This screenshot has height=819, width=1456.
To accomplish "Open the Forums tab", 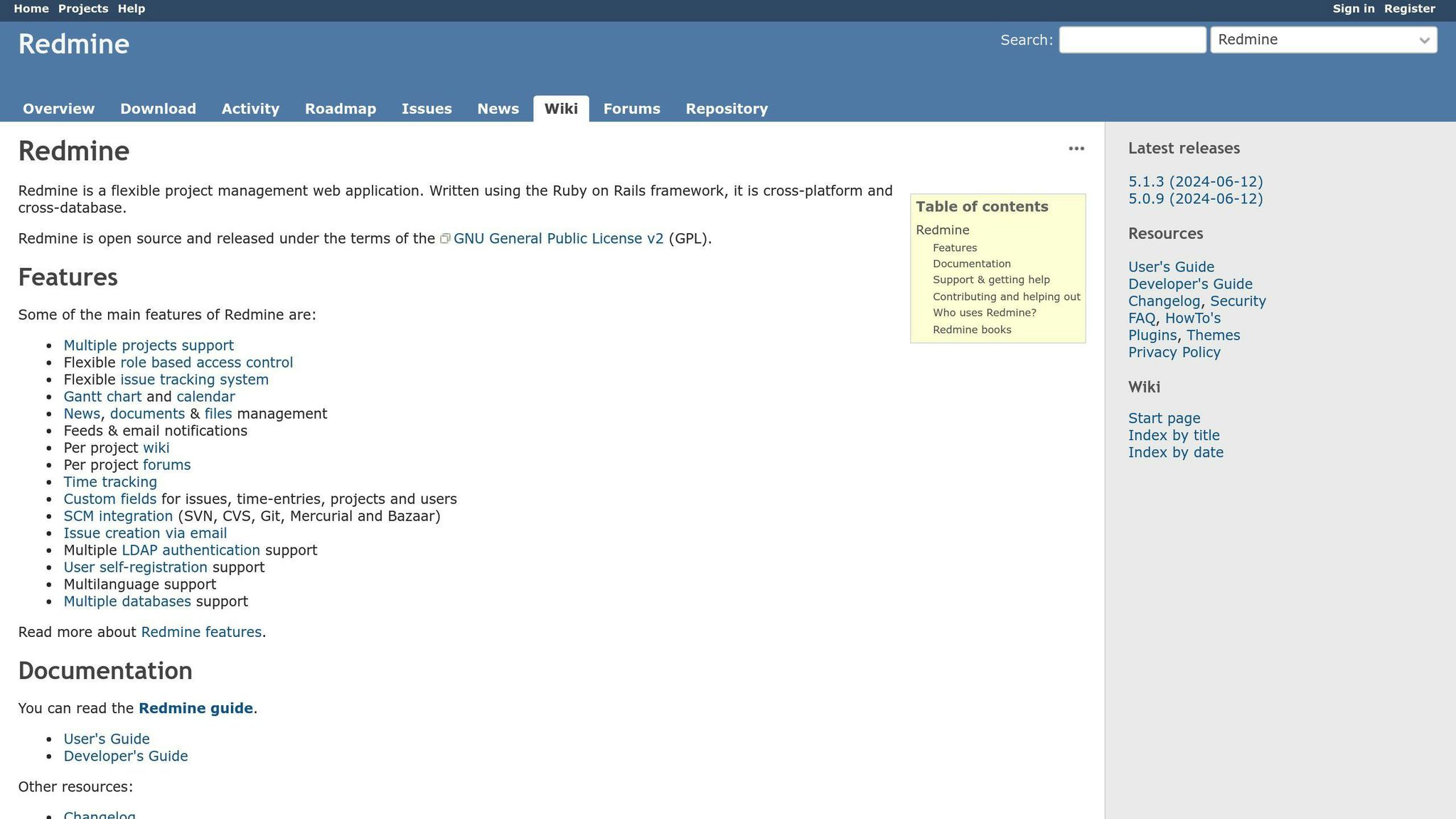I will [631, 109].
